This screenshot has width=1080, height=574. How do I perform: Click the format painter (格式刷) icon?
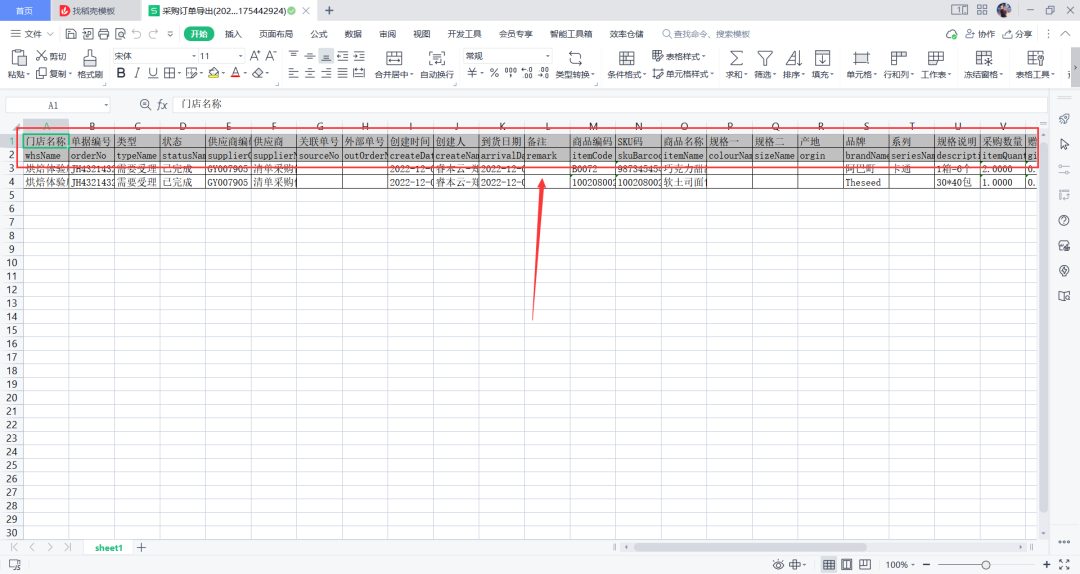point(90,58)
